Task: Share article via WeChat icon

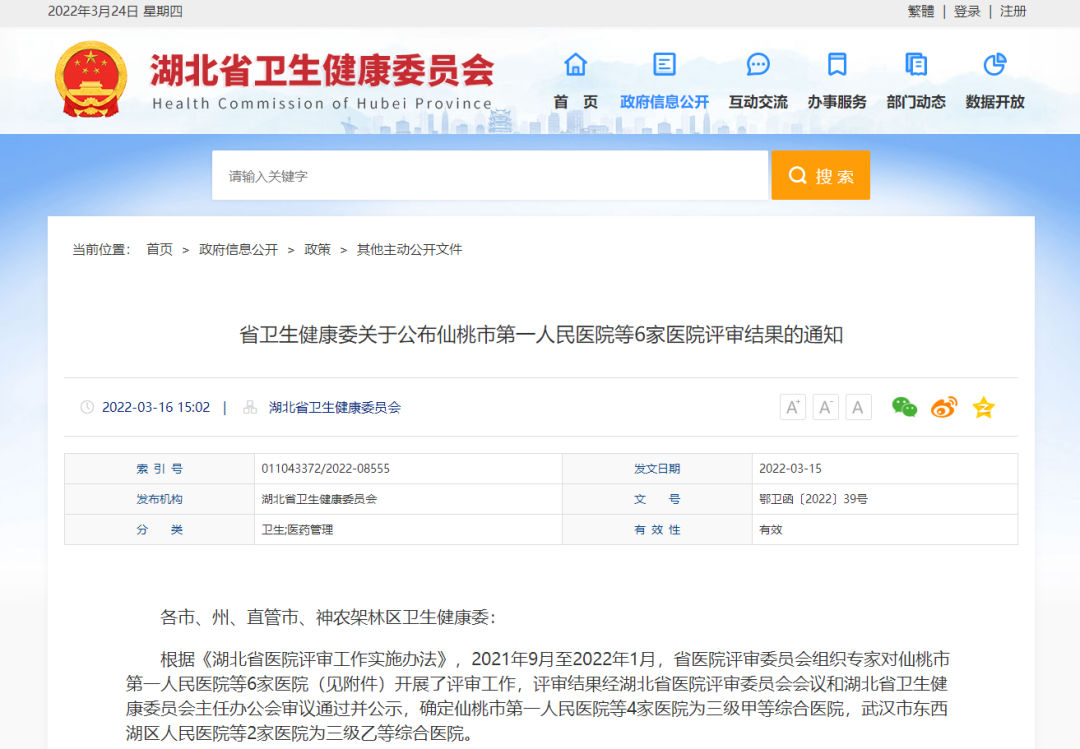Action: [x=904, y=407]
